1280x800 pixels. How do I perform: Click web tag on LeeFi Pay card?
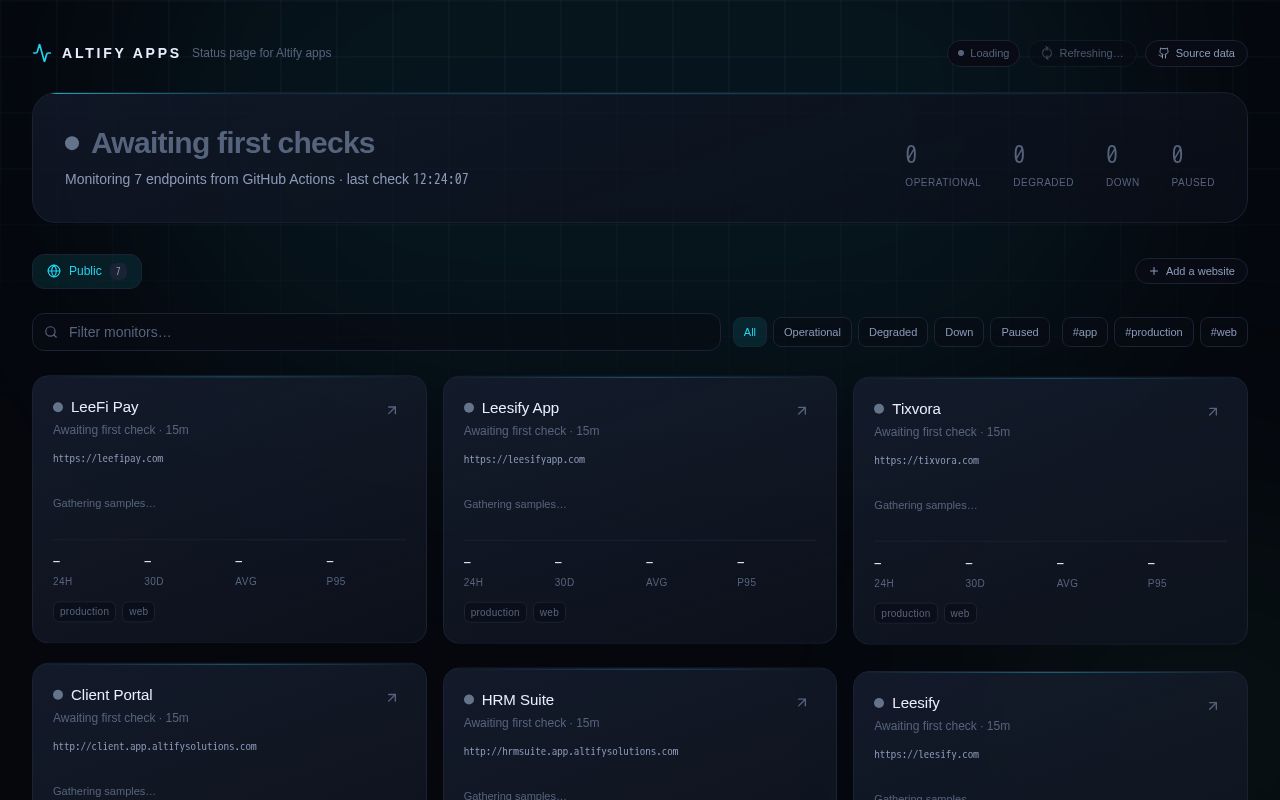point(138,612)
